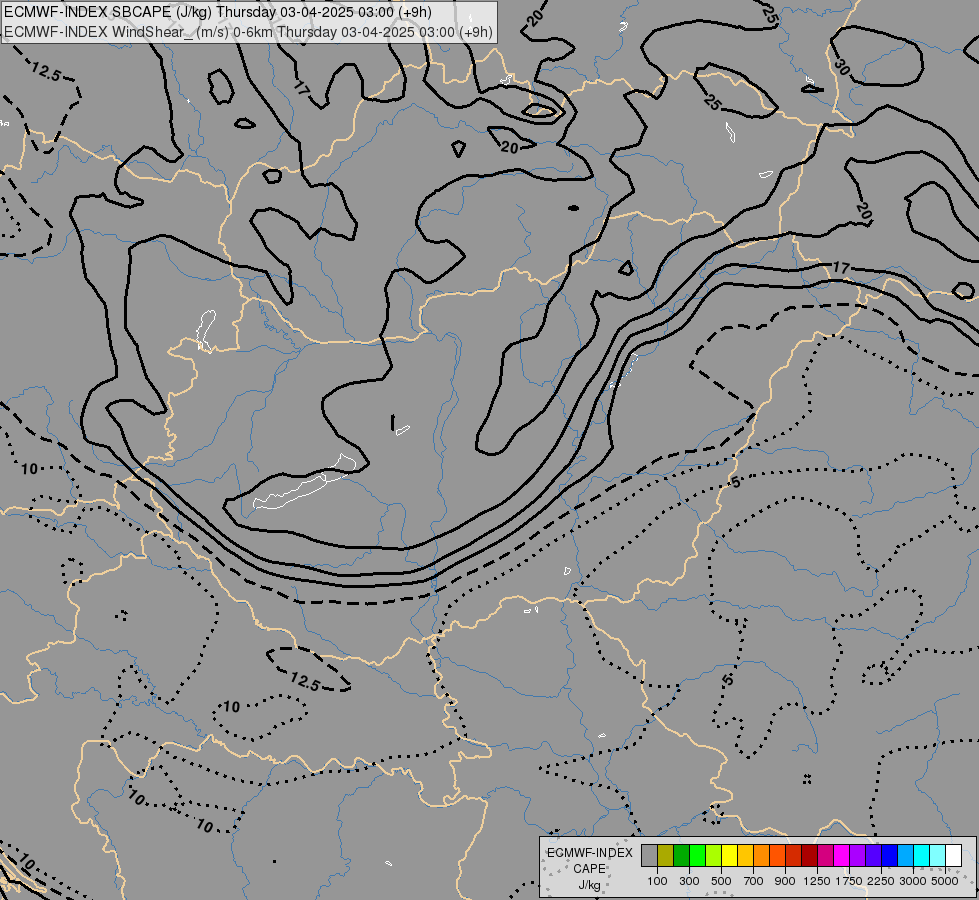Pick the dark green legend swatch
This screenshot has width=979, height=900.
[x=682, y=856]
